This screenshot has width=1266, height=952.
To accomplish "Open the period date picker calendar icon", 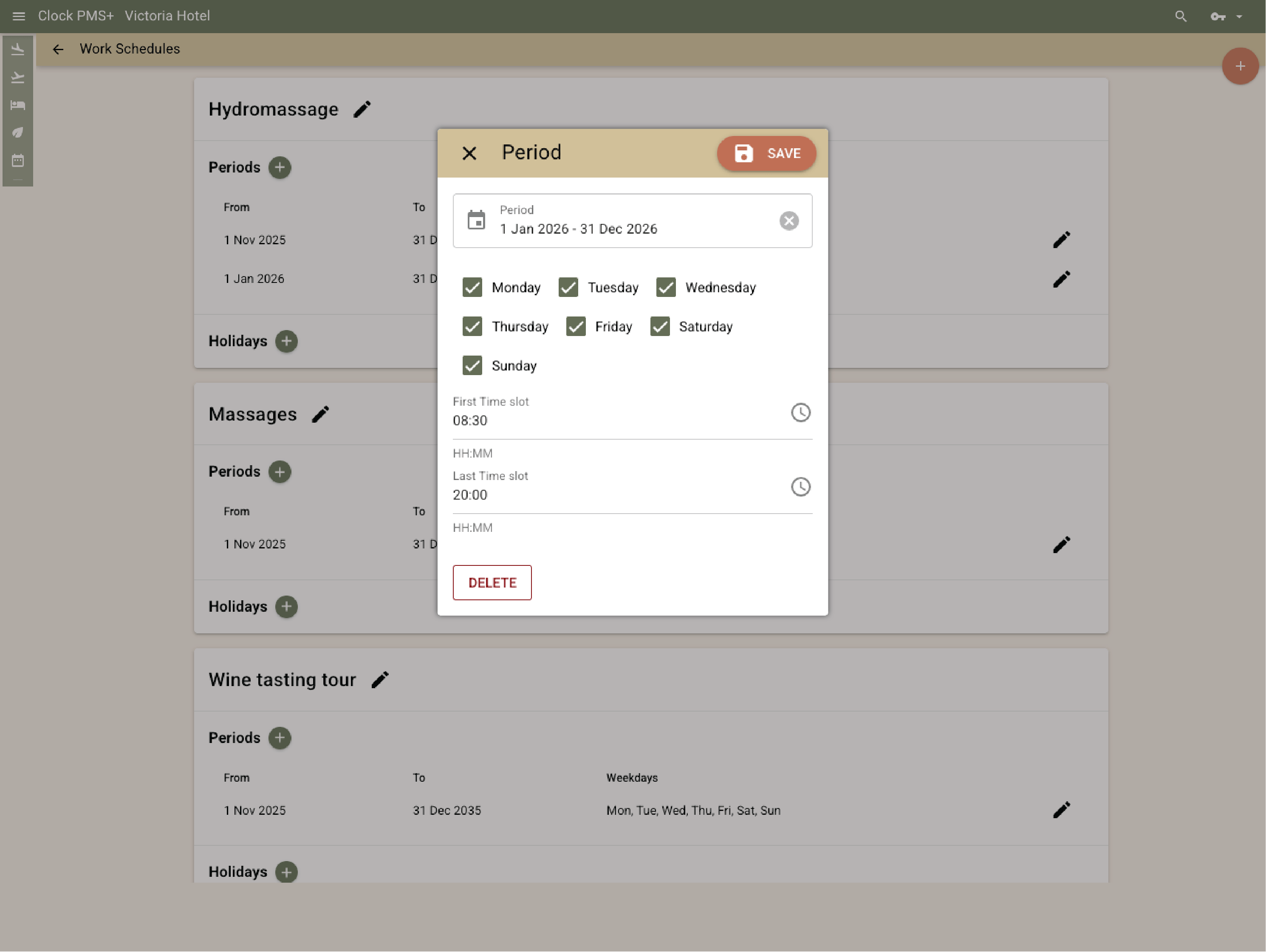I will (x=478, y=220).
